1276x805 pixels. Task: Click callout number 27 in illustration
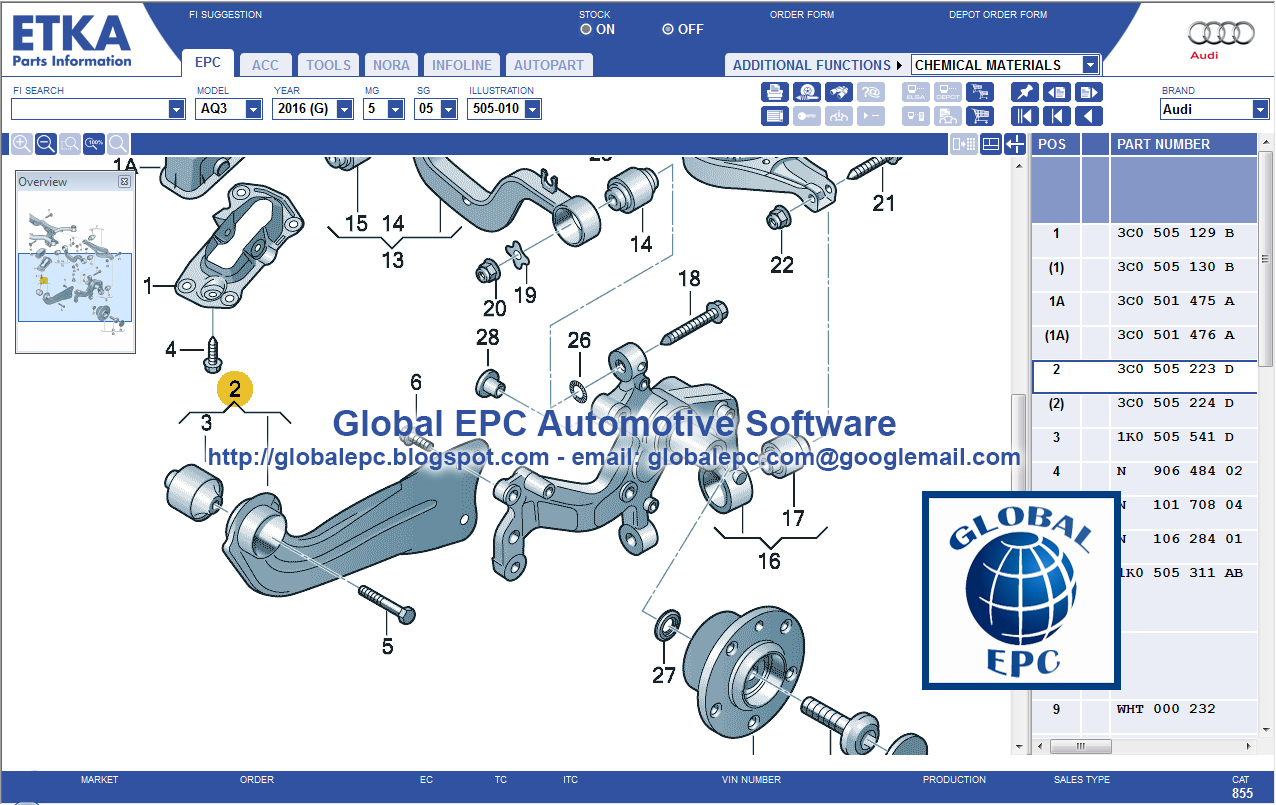[664, 676]
